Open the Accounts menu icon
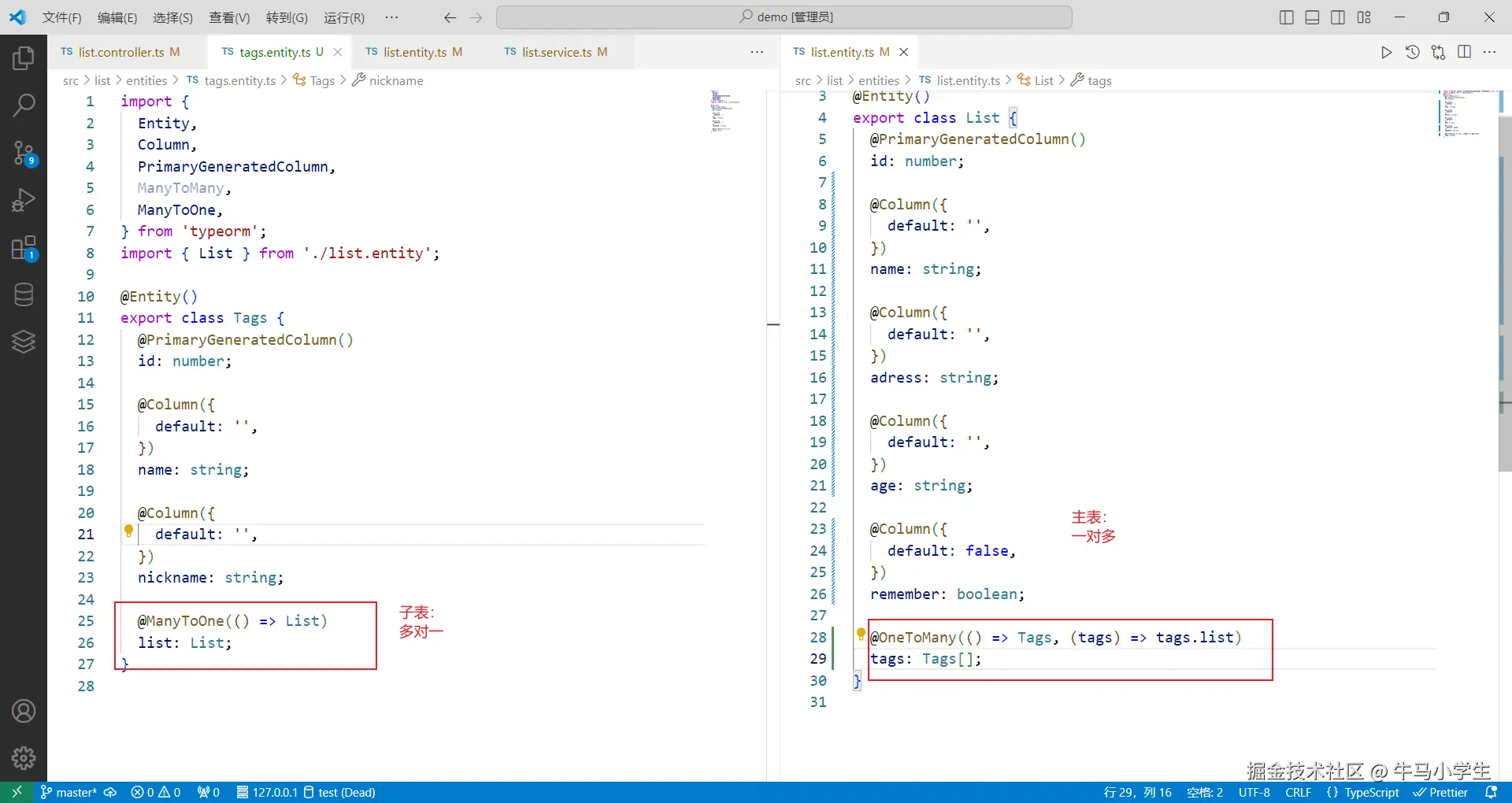Screen dimensions: 1512x803 (24, 711)
